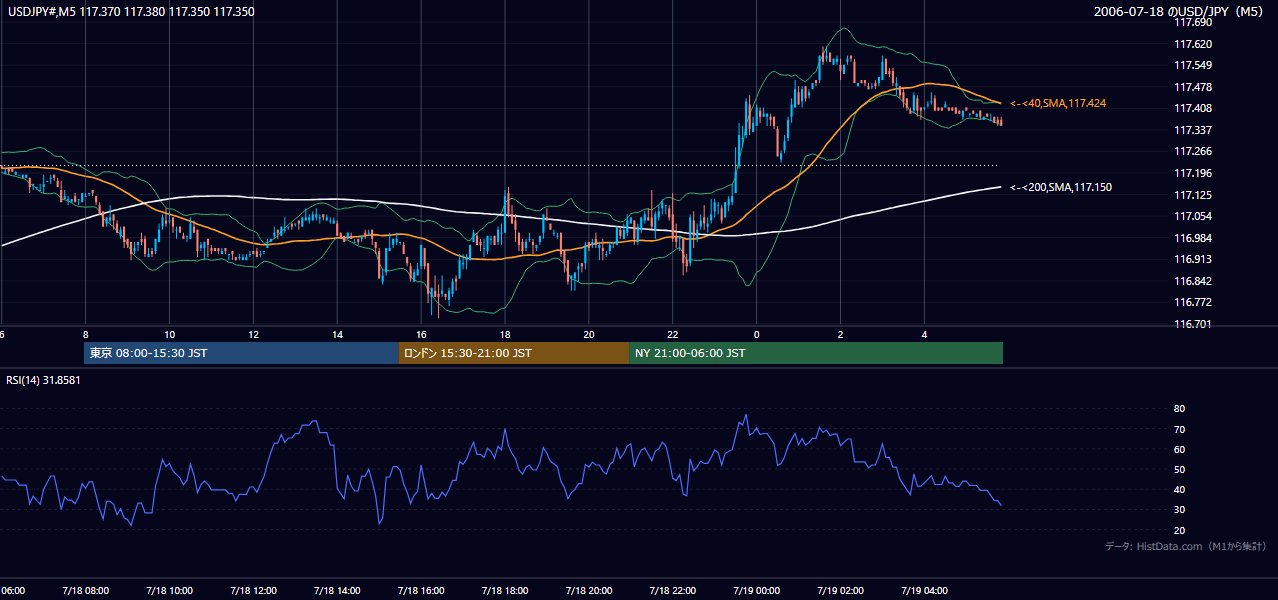Click the 7/18 10:00 time label
The image size is (1278, 600).
pyautogui.click(x=169, y=591)
